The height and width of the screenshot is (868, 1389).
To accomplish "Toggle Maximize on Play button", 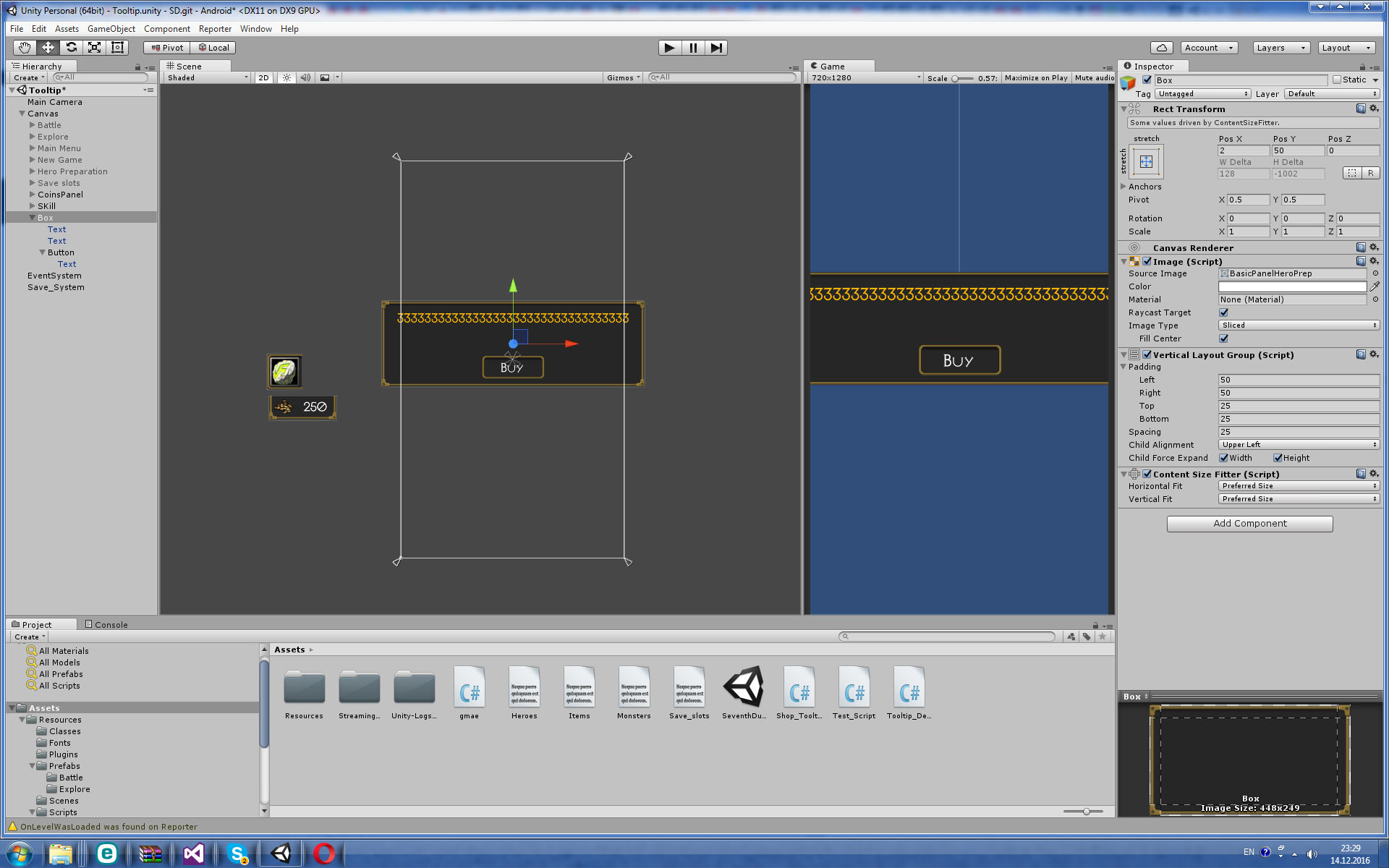I will click(1036, 77).
